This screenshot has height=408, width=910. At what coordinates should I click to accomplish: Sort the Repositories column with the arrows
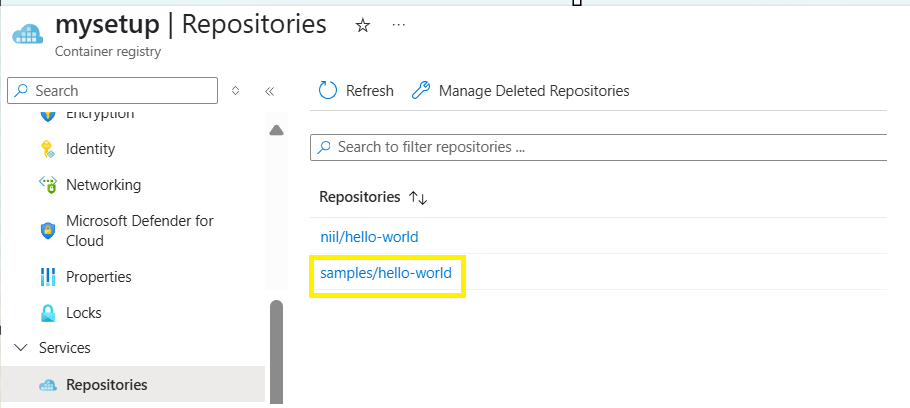418,197
